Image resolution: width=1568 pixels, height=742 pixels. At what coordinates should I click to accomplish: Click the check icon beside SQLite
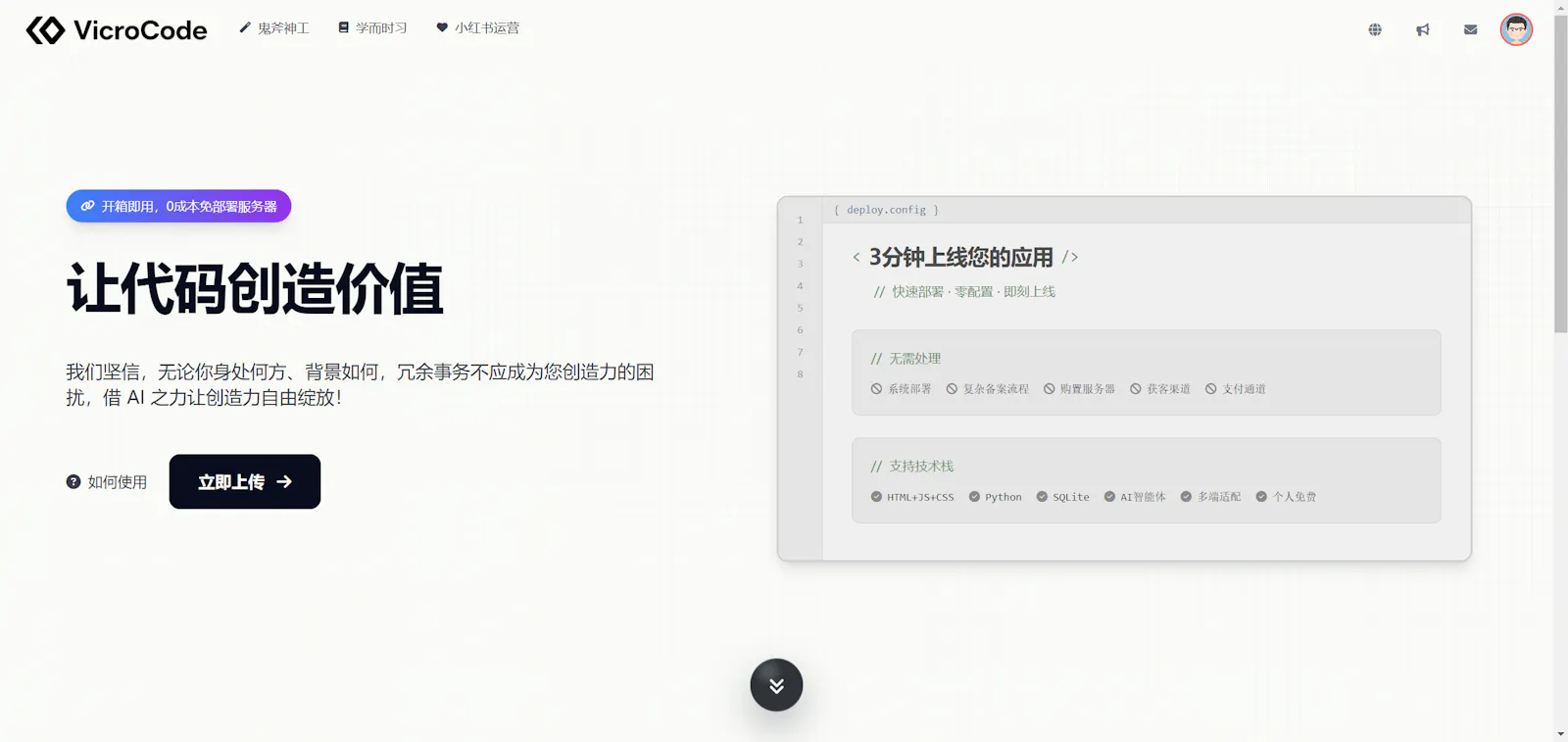pyautogui.click(x=1042, y=497)
